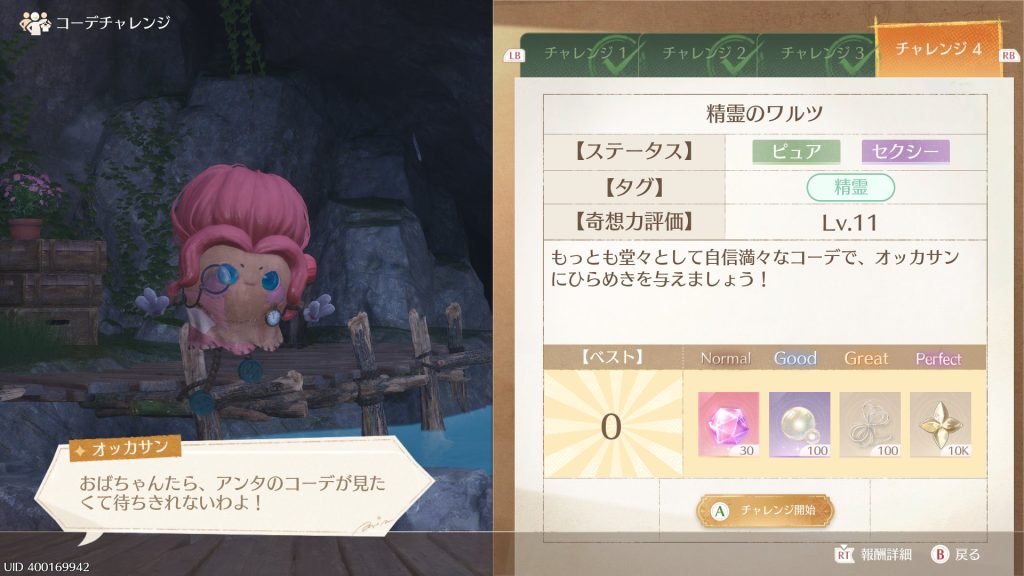Click the purple セクシー status tag
The height and width of the screenshot is (576, 1024).
(x=906, y=152)
